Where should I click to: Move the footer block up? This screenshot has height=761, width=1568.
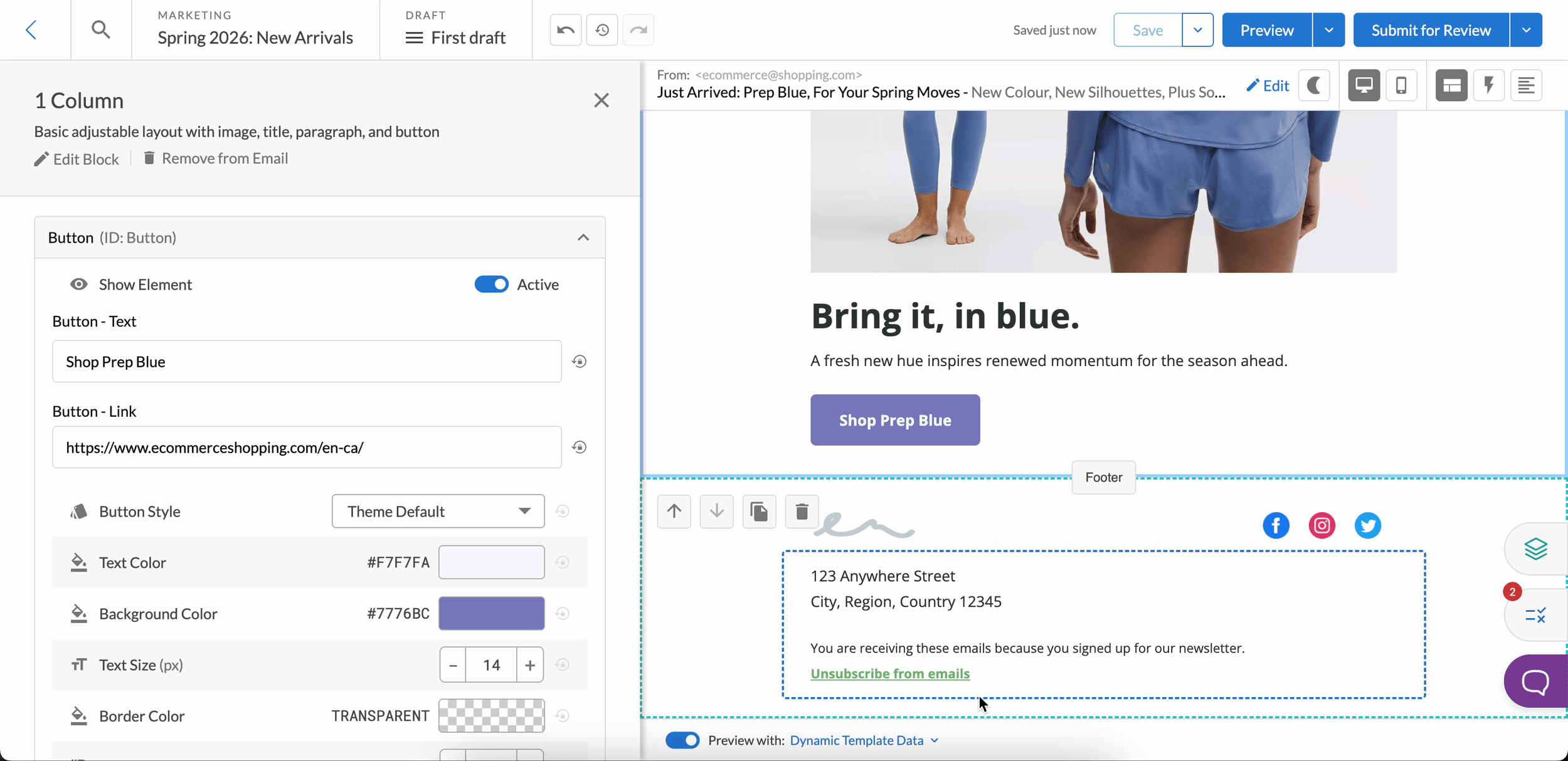[674, 512]
